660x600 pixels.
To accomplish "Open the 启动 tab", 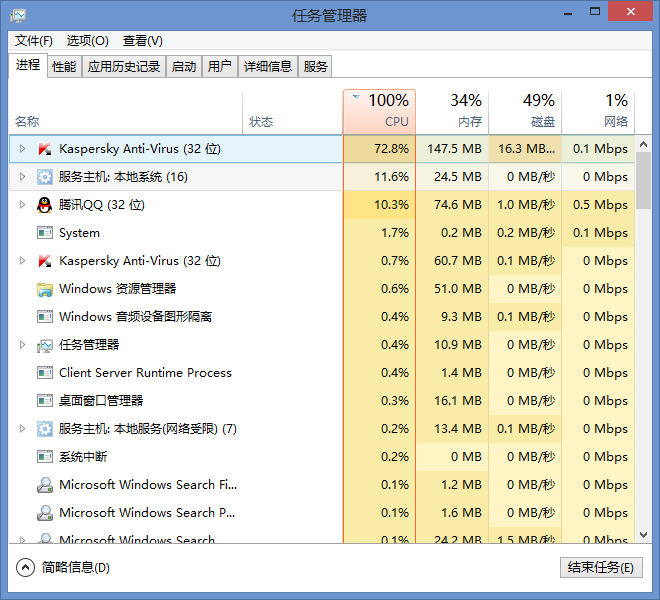I will coord(184,67).
